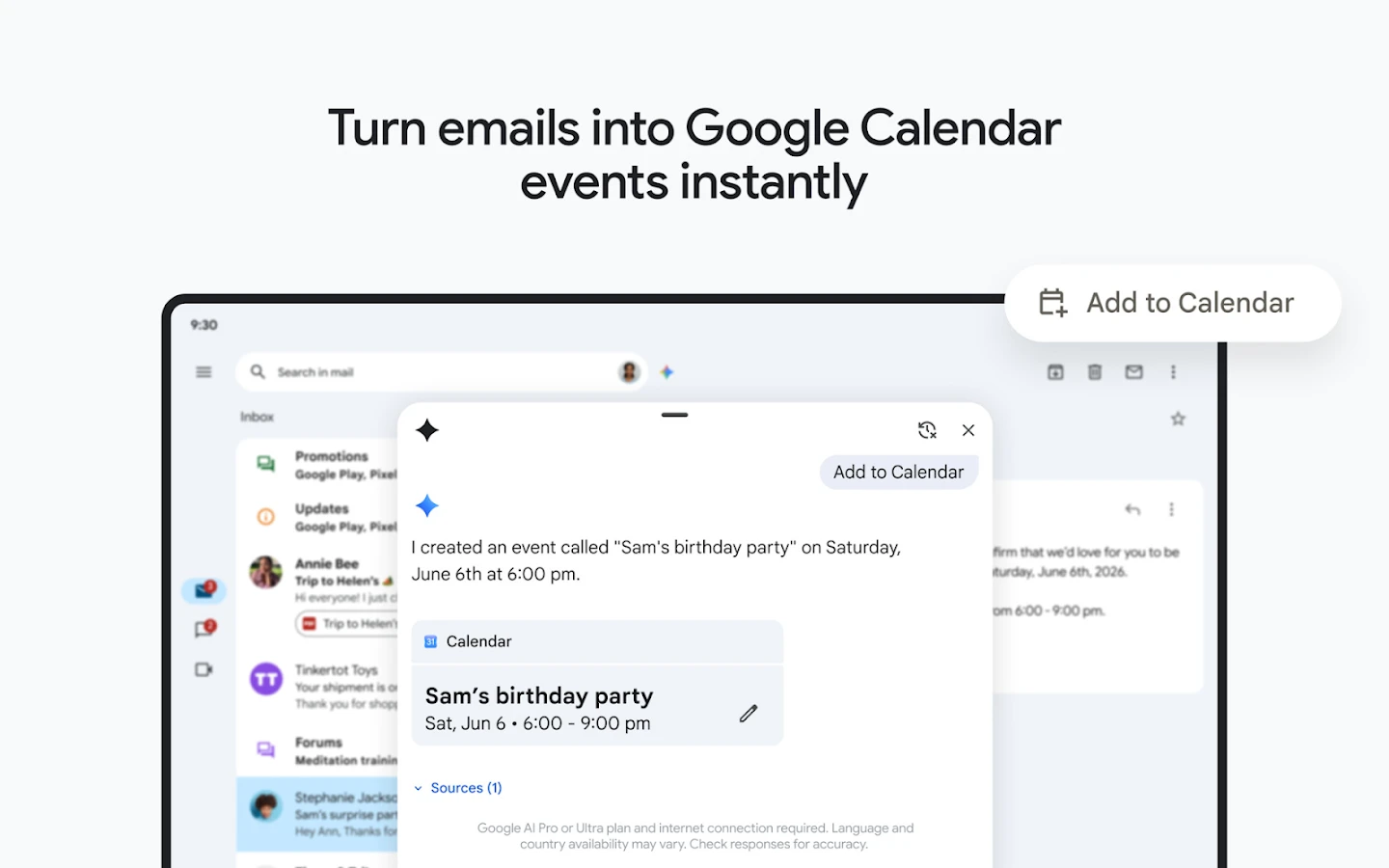Star the open email
Screen dimensions: 1389x868
tap(1178, 419)
